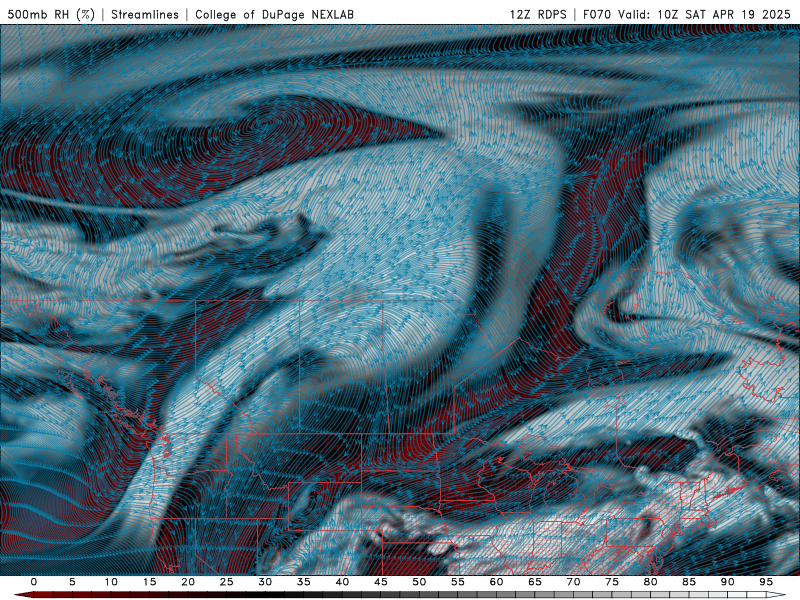Click 'College of DuPage NEXLAB' text
This screenshot has height=600, width=800.
(x=274, y=14)
